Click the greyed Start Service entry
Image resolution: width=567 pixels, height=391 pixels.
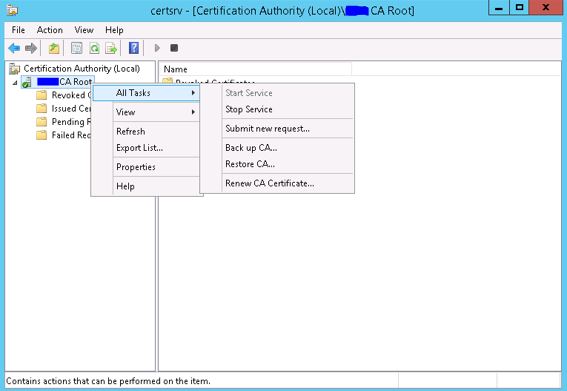click(x=277, y=93)
